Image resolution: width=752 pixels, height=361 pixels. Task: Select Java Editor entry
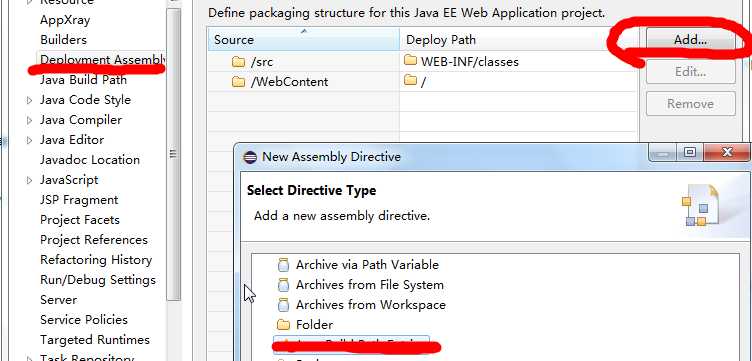[x=72, y=140]
